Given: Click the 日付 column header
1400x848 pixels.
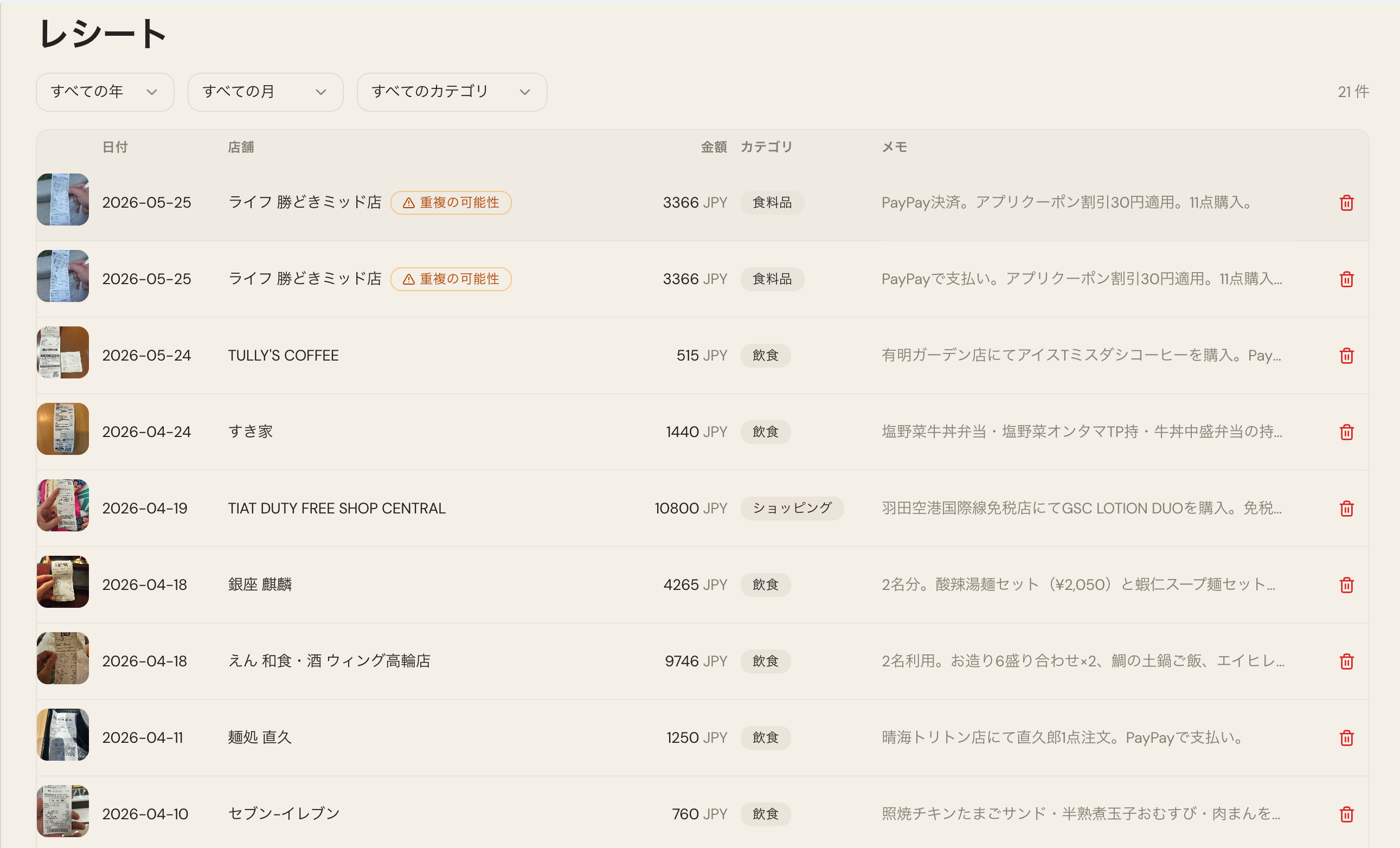Looking at the screenshot, I should [x=115, y=147].
